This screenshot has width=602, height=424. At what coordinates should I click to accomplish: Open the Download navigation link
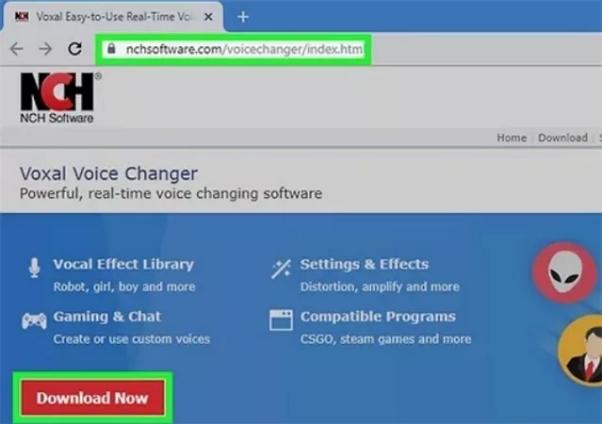[x=562, y=137]
